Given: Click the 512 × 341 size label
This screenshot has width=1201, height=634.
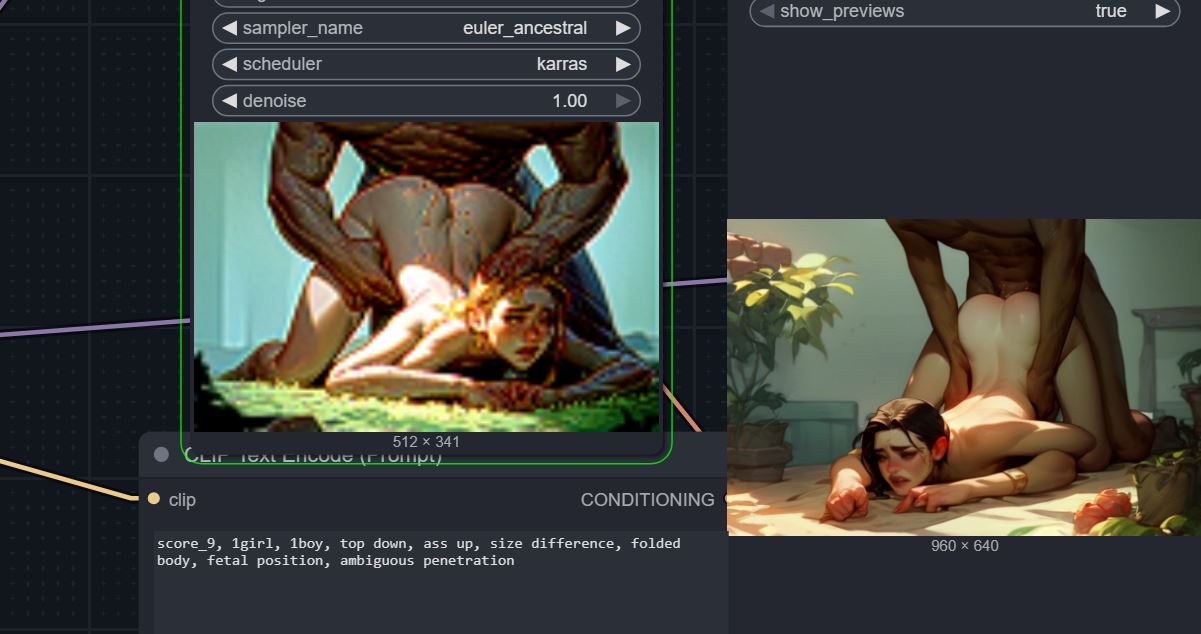Looking at the screenshot, I should [x=426, y=441].
